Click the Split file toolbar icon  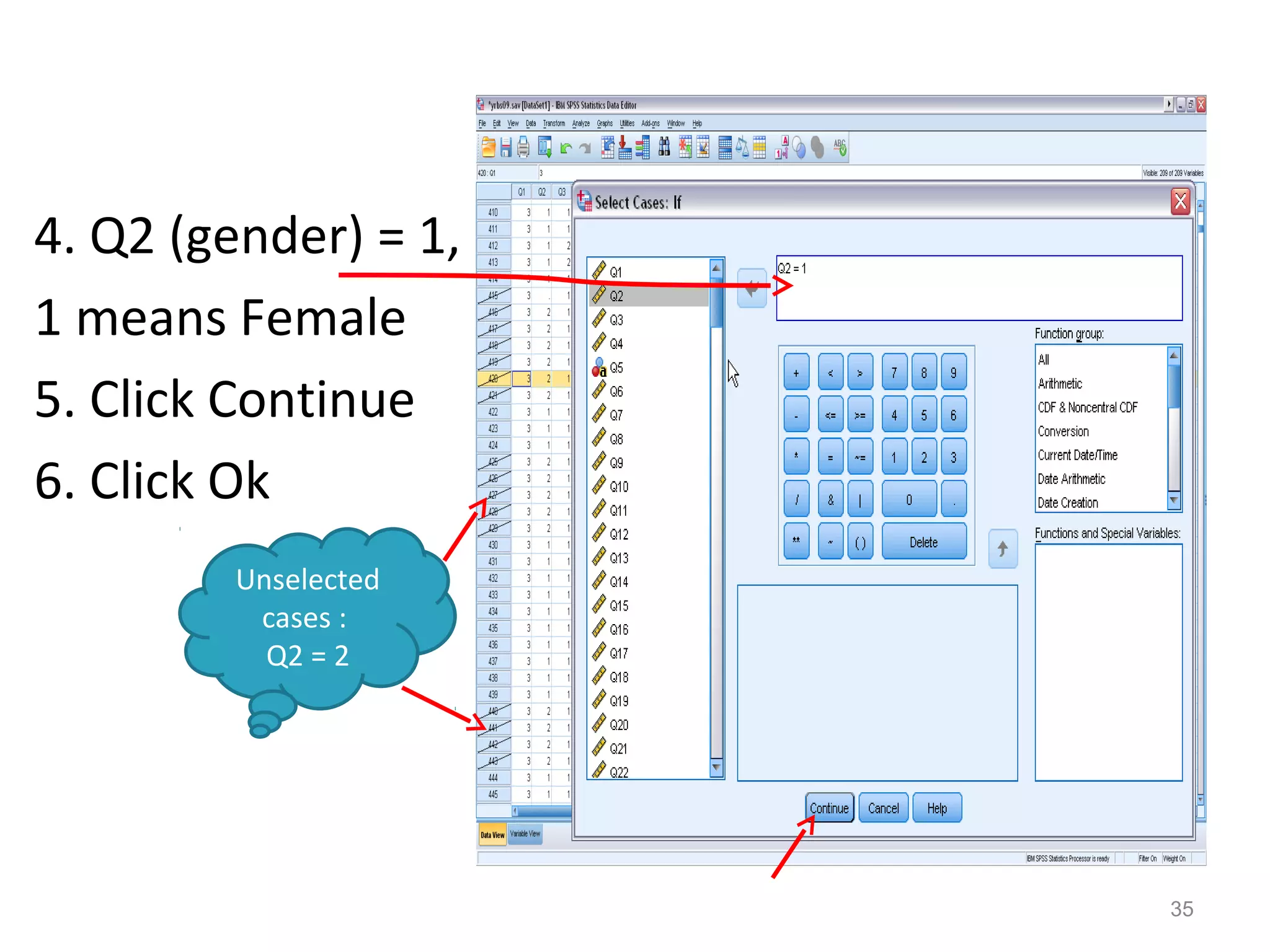725,147
